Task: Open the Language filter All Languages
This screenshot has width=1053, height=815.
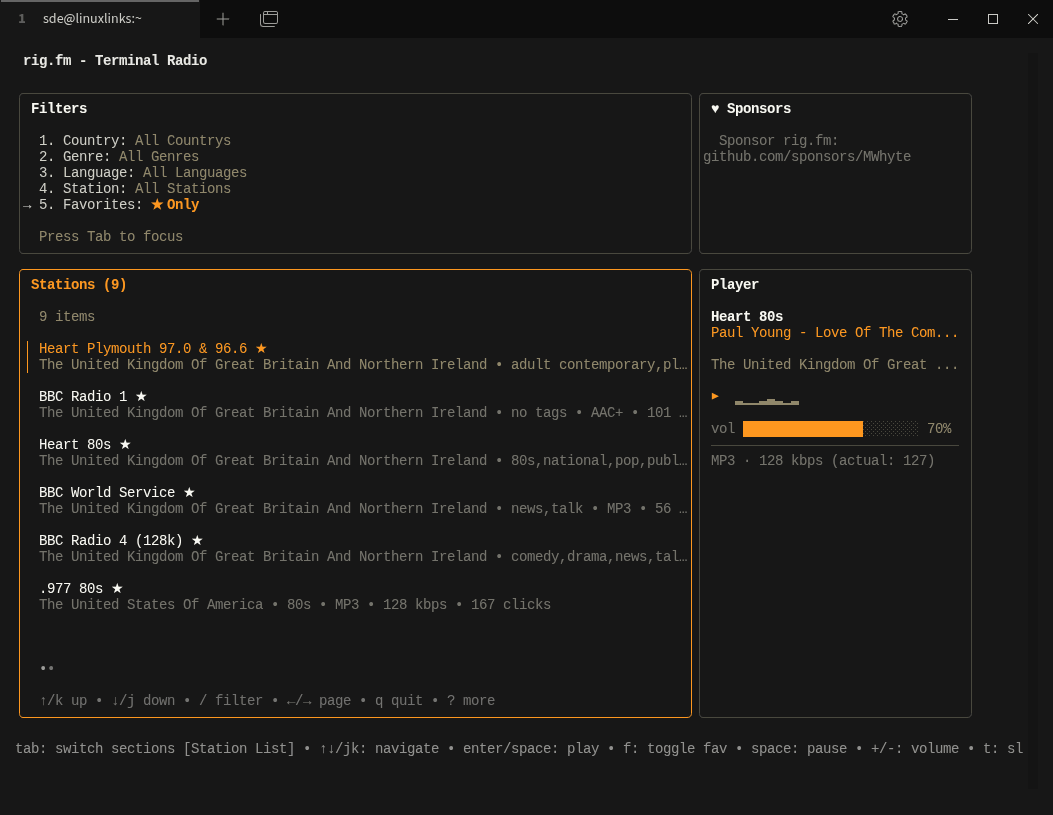Action: 194,173
